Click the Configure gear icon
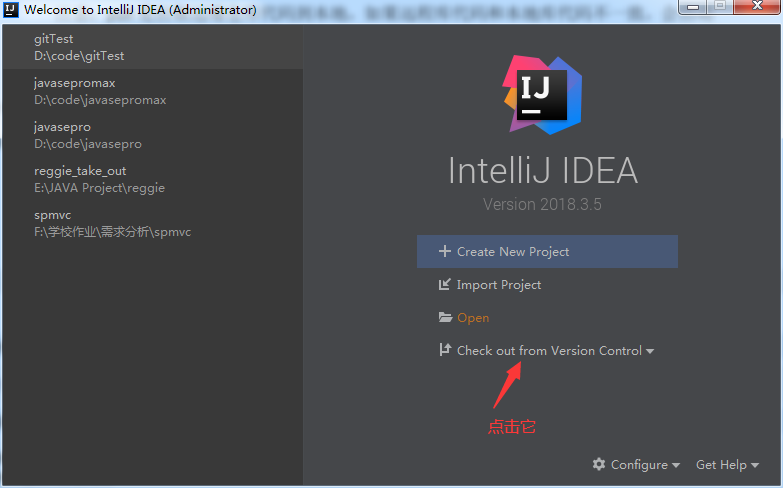Viewport: 783px width, 488px height. click(599, 464)
